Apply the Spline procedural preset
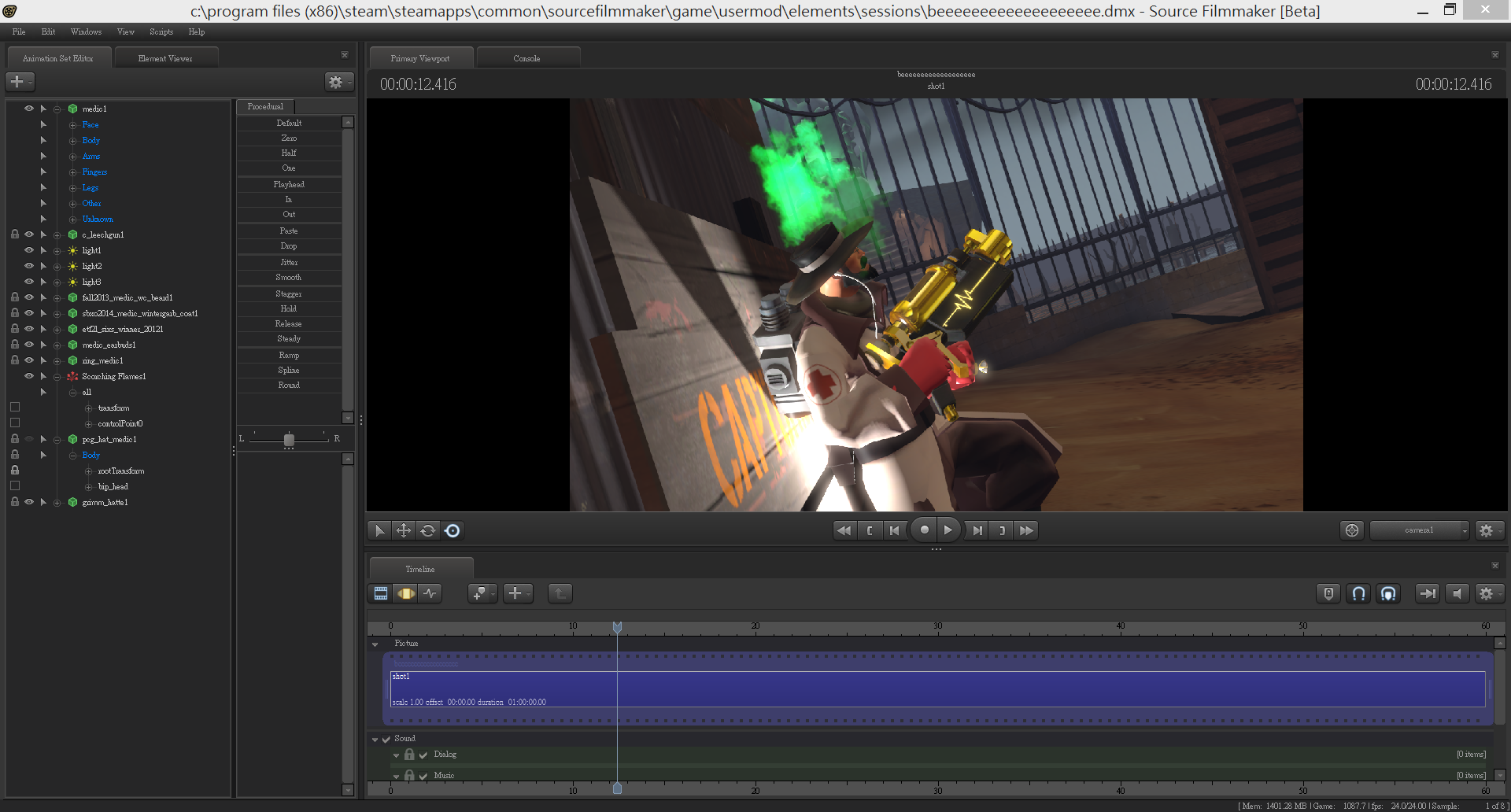Viewport: 1511px width, 812px height. pyautogui.click(x=289, y=371)
